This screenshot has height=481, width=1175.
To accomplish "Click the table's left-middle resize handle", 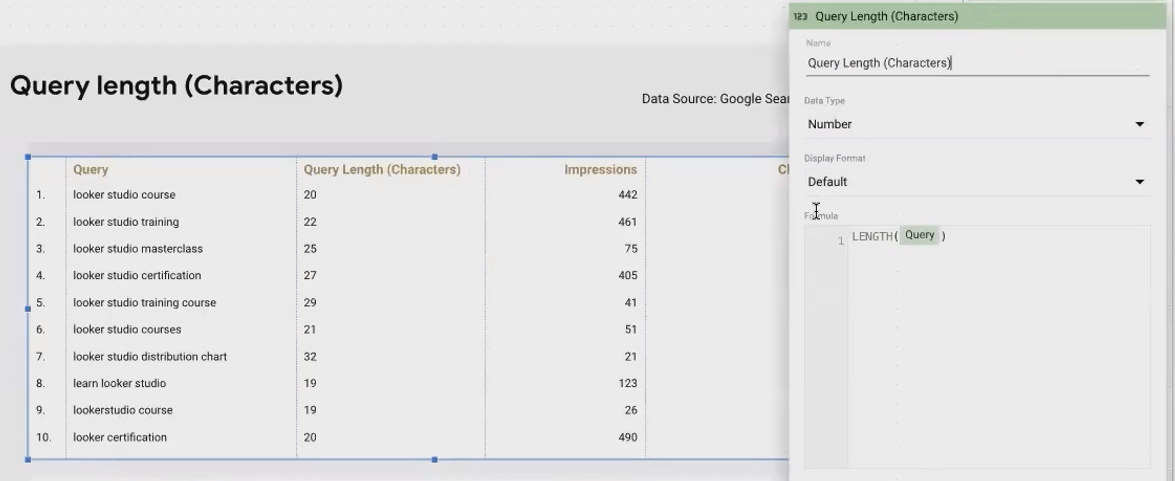I will [x=28, y=308].
